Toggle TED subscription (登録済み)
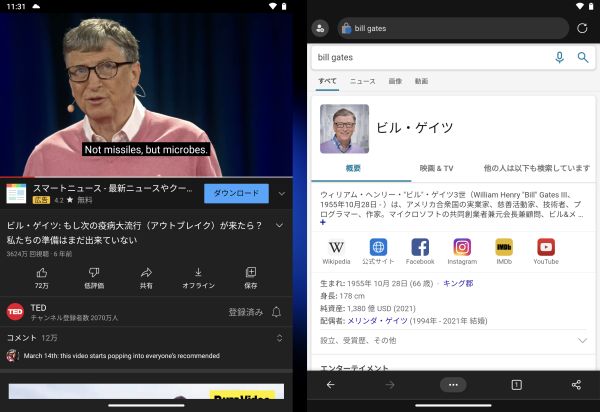This screenshot has height=412, width=600. [x=245, y=312]
